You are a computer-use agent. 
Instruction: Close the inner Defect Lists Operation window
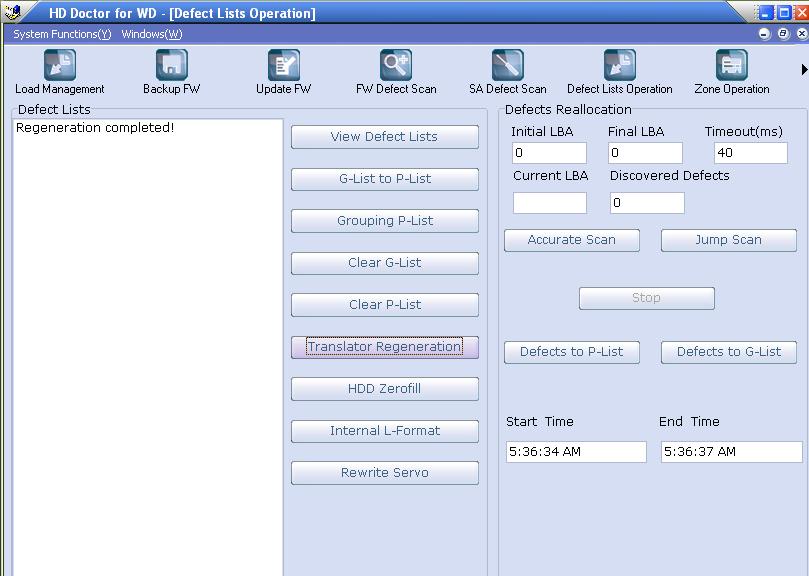(802, 34)
